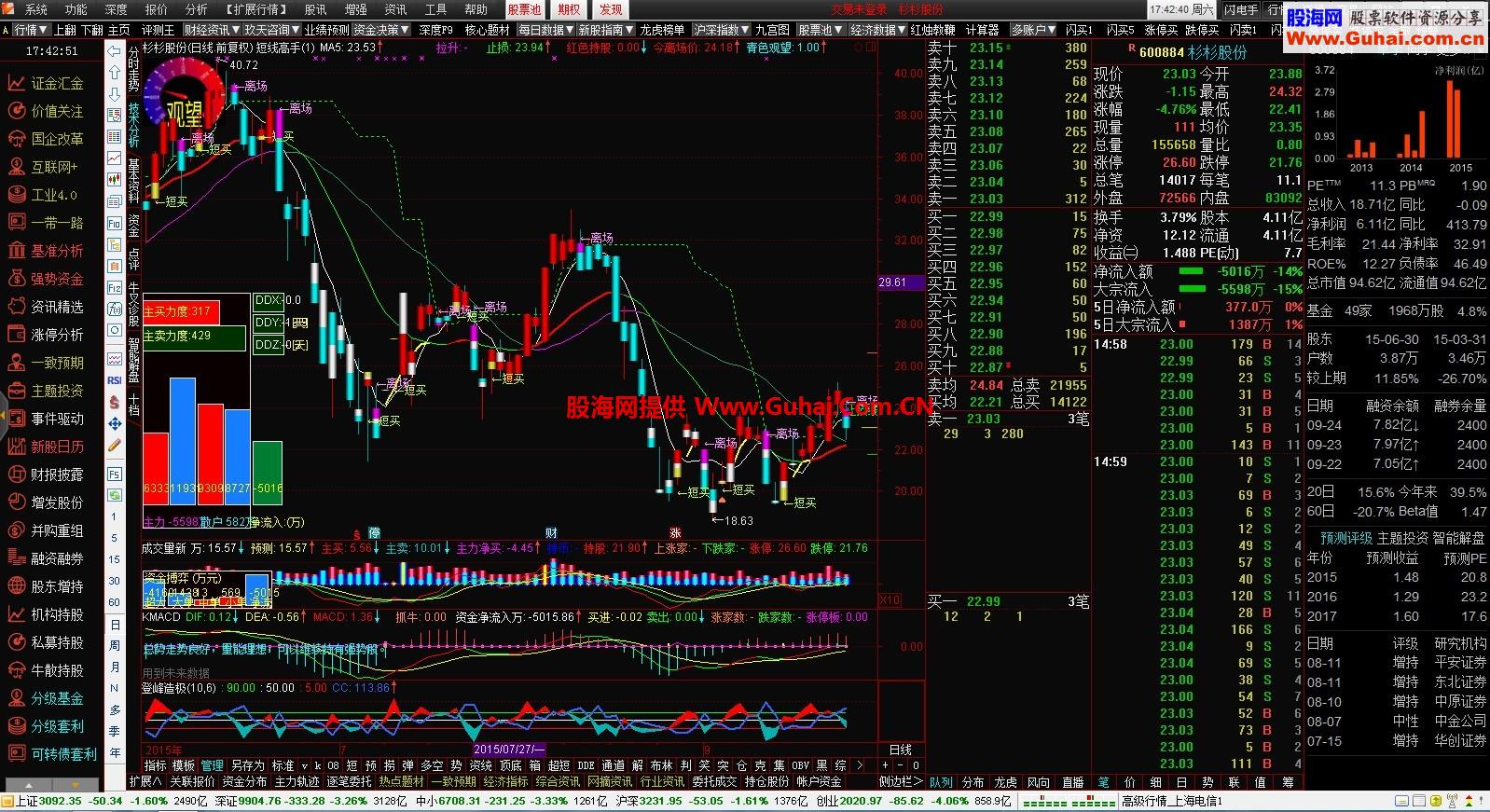Image resolution: width=1490 pixels, height=812 pixels.
Task: Click the 下翻 page-down button
Action: click(x=92, y=30)
